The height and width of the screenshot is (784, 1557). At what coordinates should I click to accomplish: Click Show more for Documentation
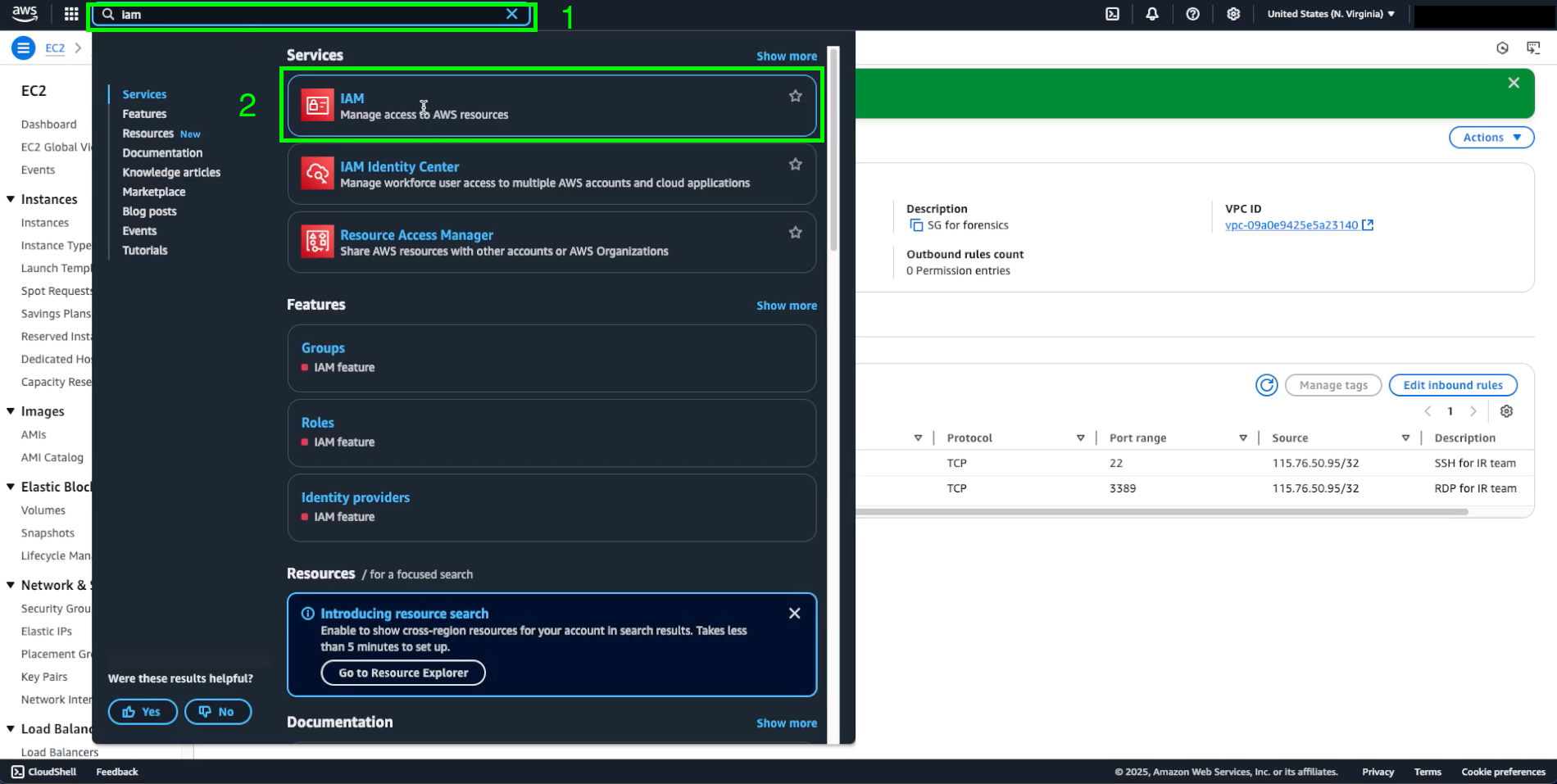pyautogui.click(x=787, y=723)
